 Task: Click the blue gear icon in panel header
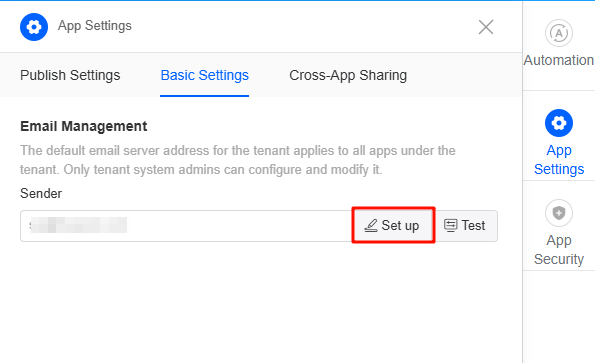click(34, 27)
